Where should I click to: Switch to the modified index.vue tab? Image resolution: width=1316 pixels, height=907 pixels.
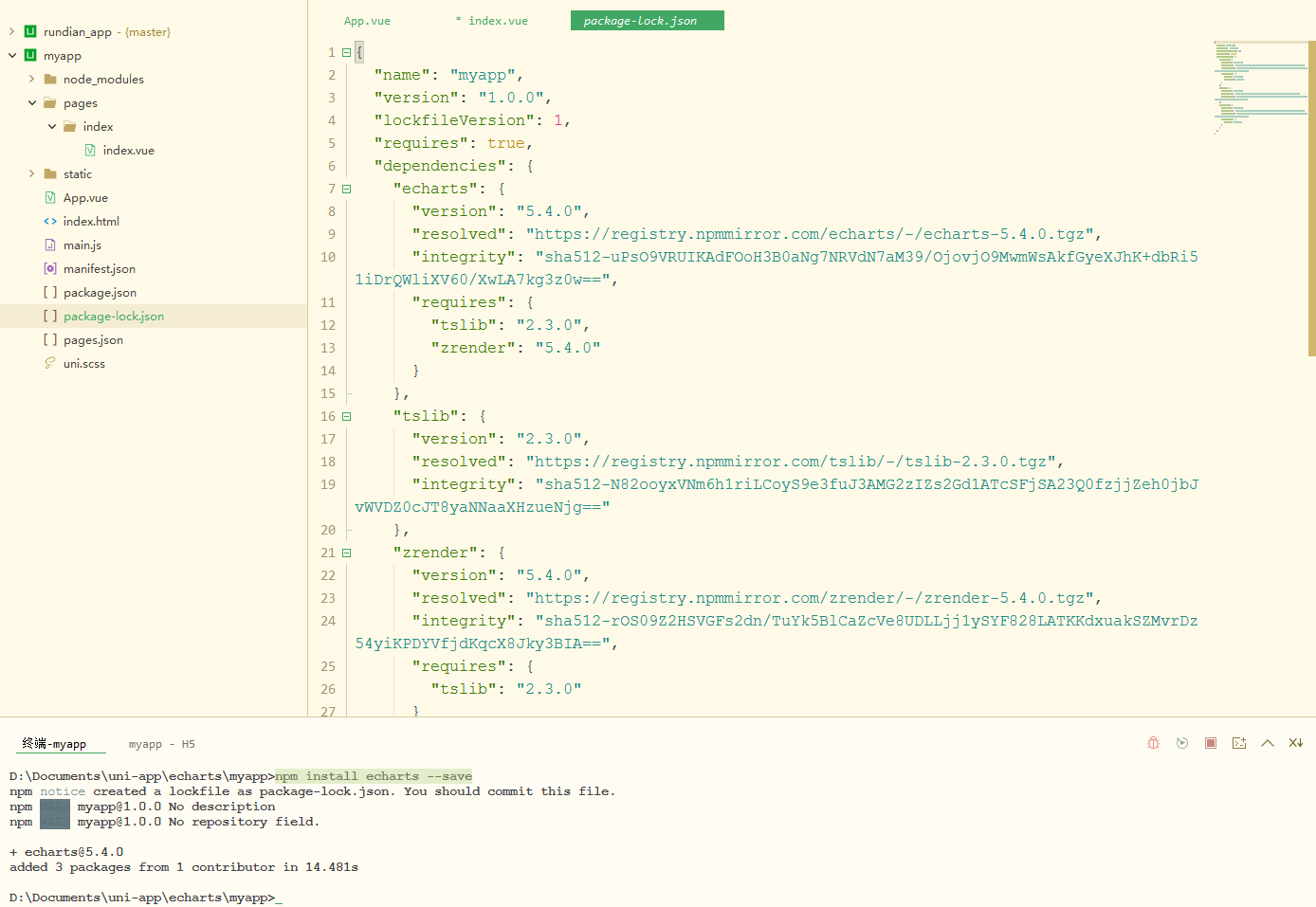[493, 21]
